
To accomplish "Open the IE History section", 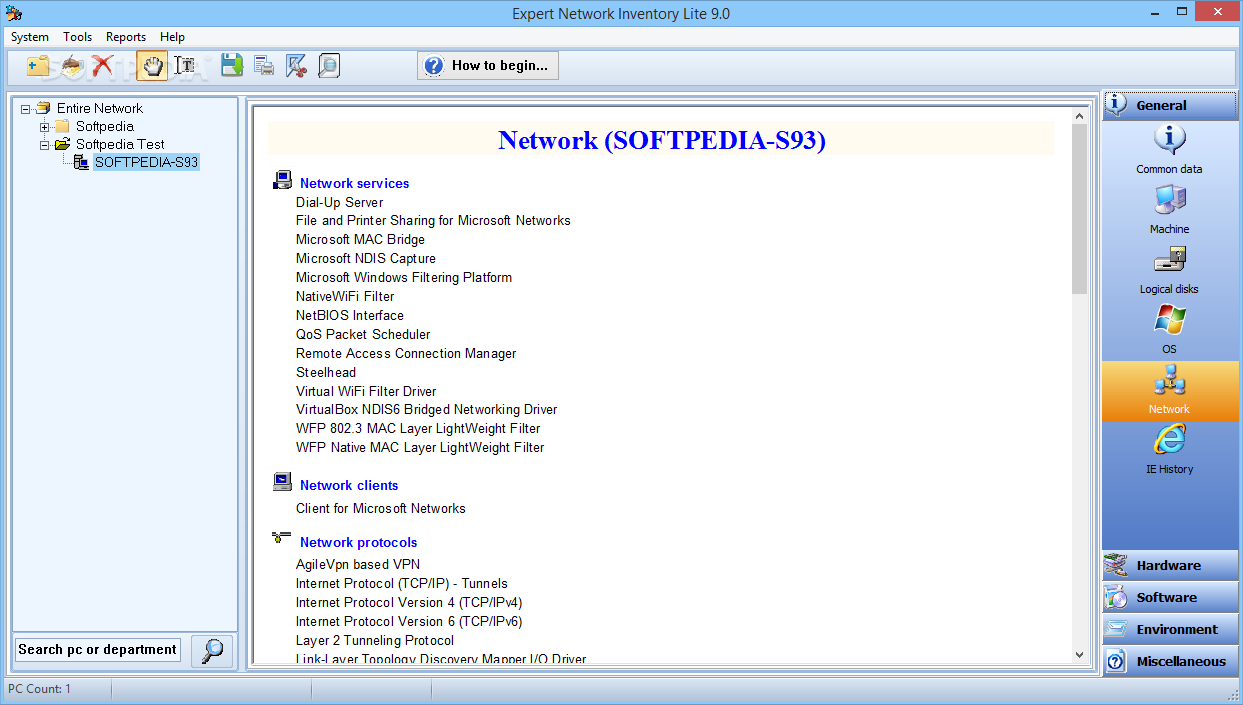I will pos(1169,449).
